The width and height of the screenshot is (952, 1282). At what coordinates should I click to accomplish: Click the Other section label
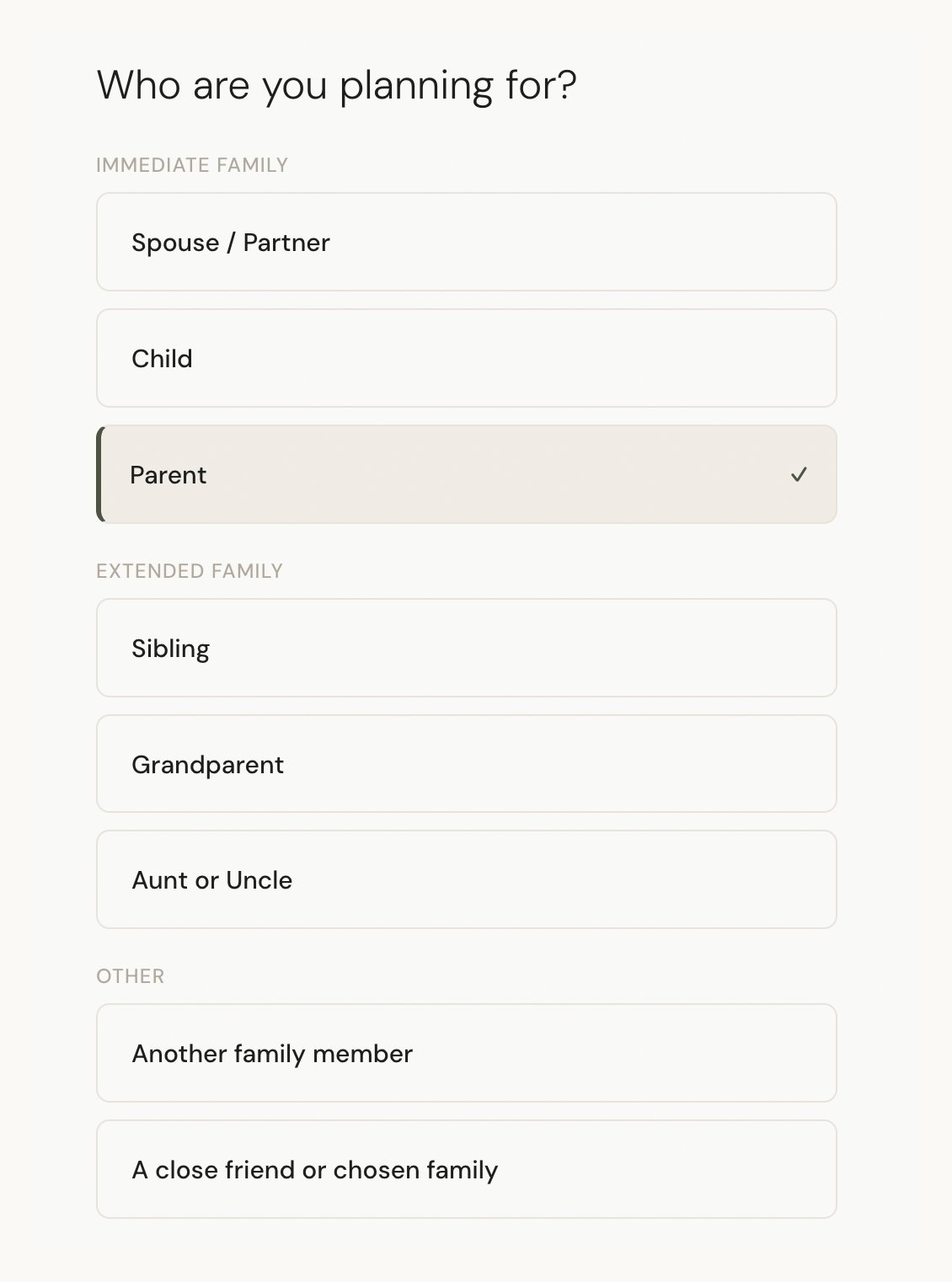pos(131,976)
